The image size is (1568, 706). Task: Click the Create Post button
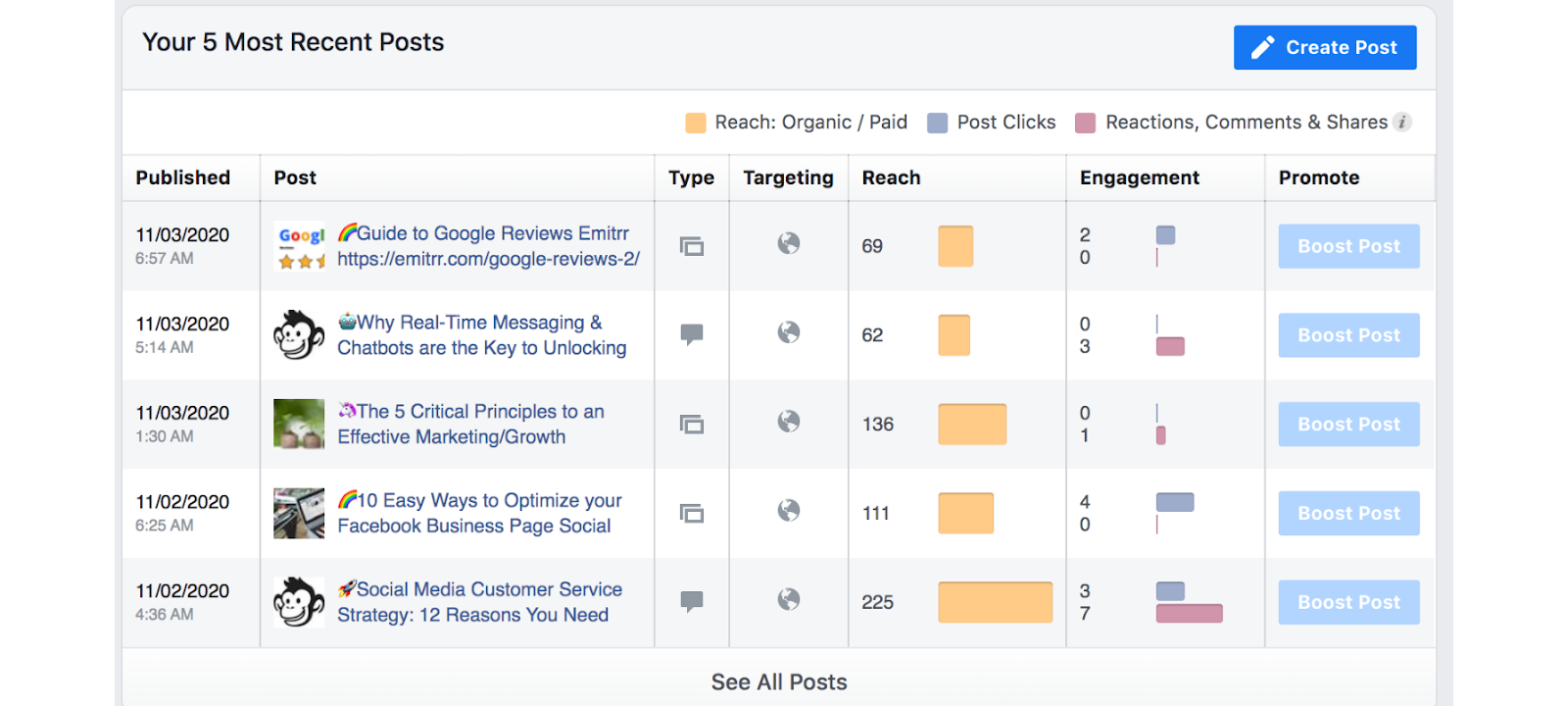[1324, 47]
